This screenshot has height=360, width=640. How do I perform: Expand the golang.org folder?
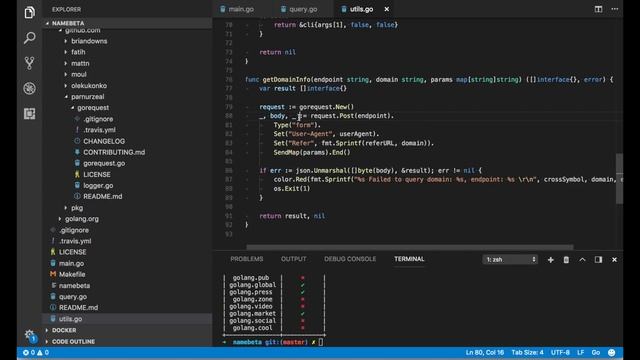tap(82, 219)
